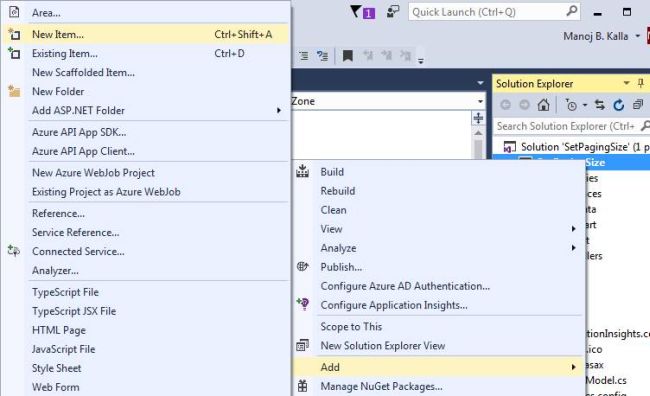Open New Solution Explorer View
The height and width of the screenshot is (396, 650).
tap(439, 346)
